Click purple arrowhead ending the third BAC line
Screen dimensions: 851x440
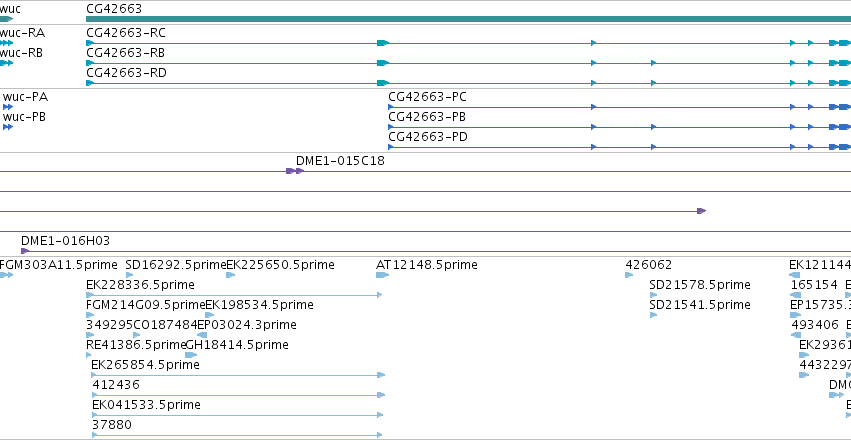702,211
